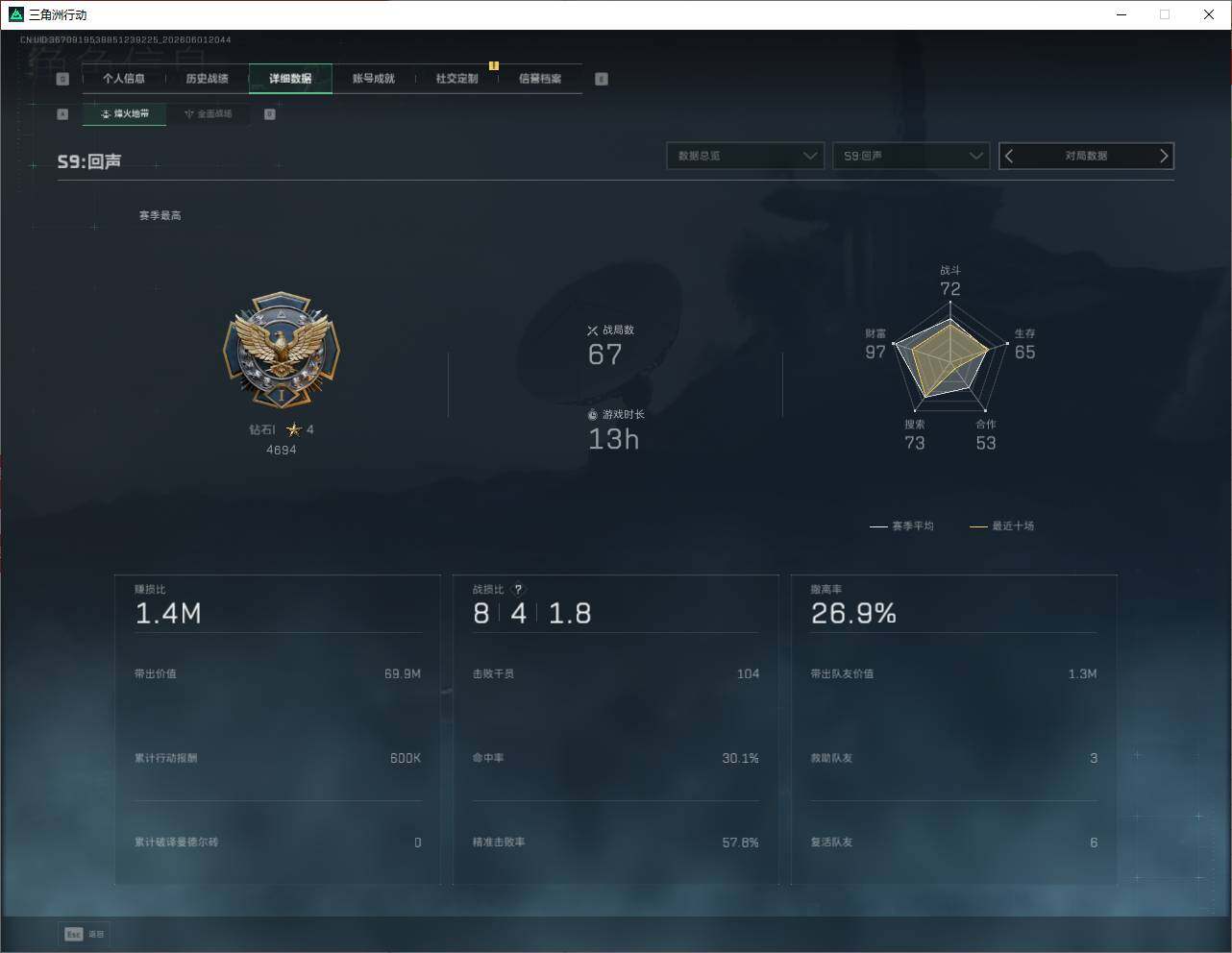
Task: Click the right arrow beside 对局数据
Action: [1164, 156]
